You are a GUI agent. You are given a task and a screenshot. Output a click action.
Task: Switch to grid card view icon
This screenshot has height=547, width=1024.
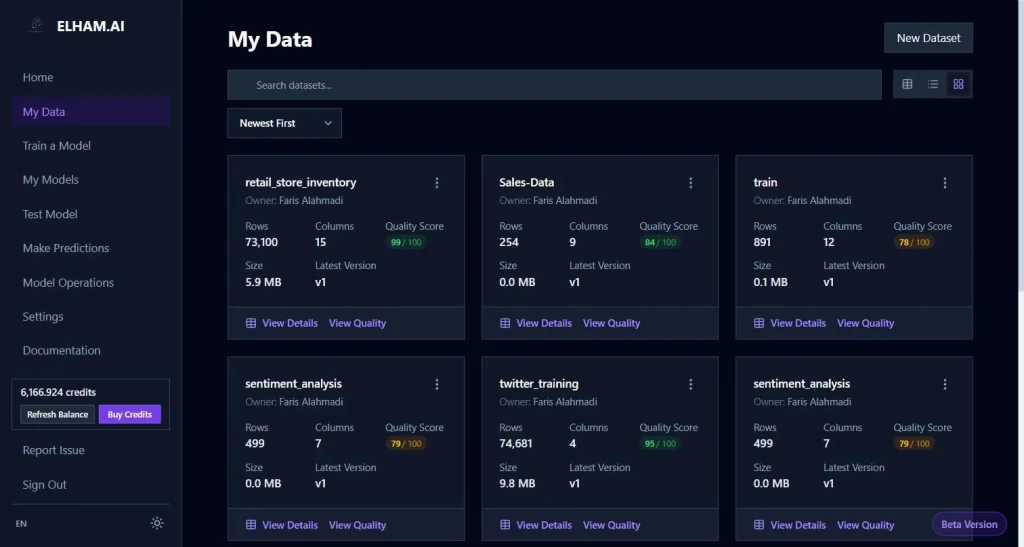(x=958, y=84)
